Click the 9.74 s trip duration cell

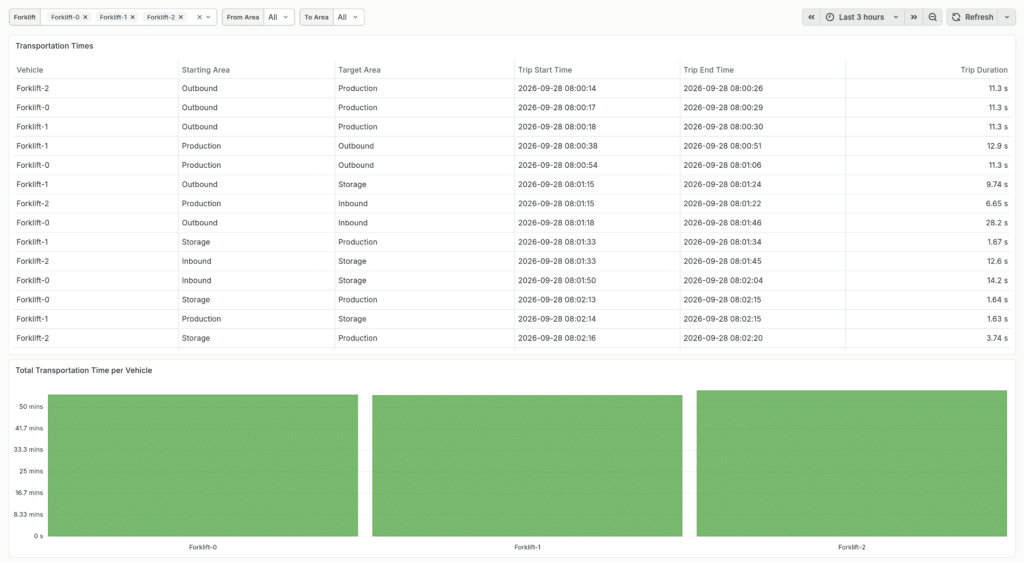[x=997, y=184]
